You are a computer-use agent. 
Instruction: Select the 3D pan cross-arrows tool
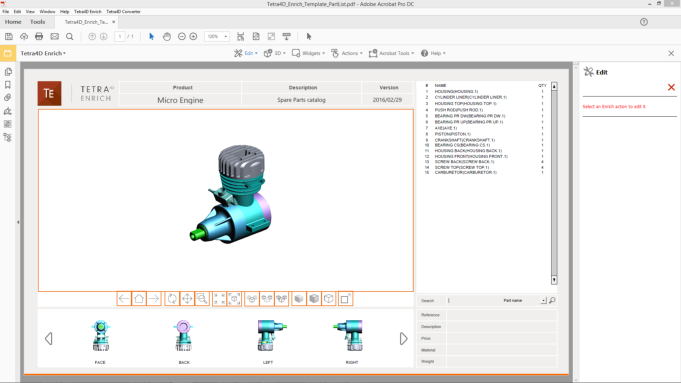(x=187, y=299)
